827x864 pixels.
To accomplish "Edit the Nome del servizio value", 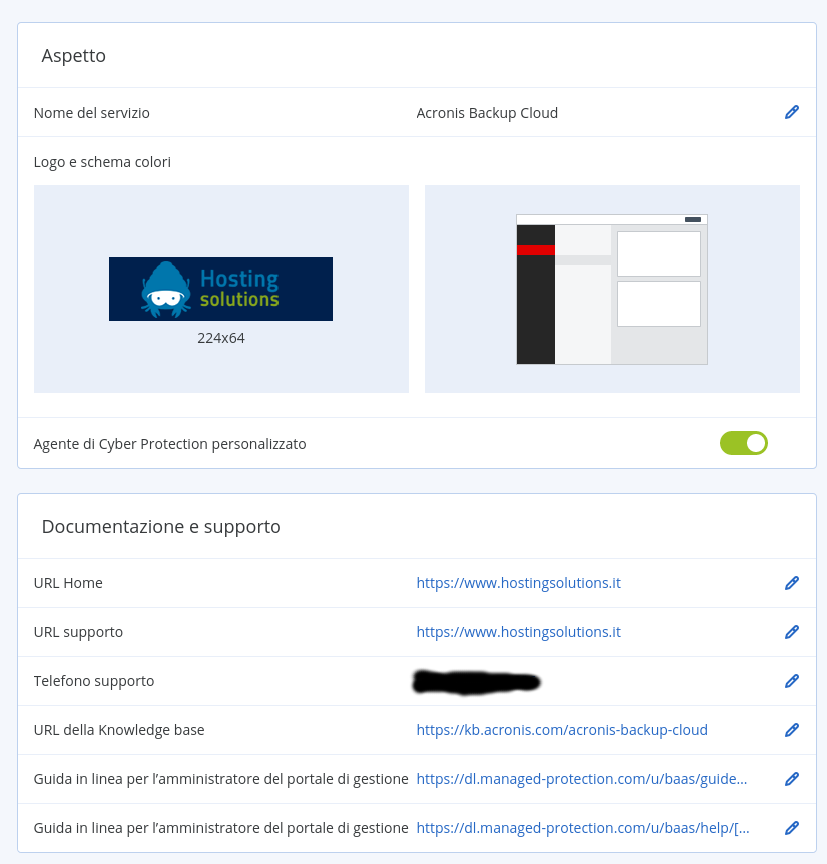I will [792, 112].
